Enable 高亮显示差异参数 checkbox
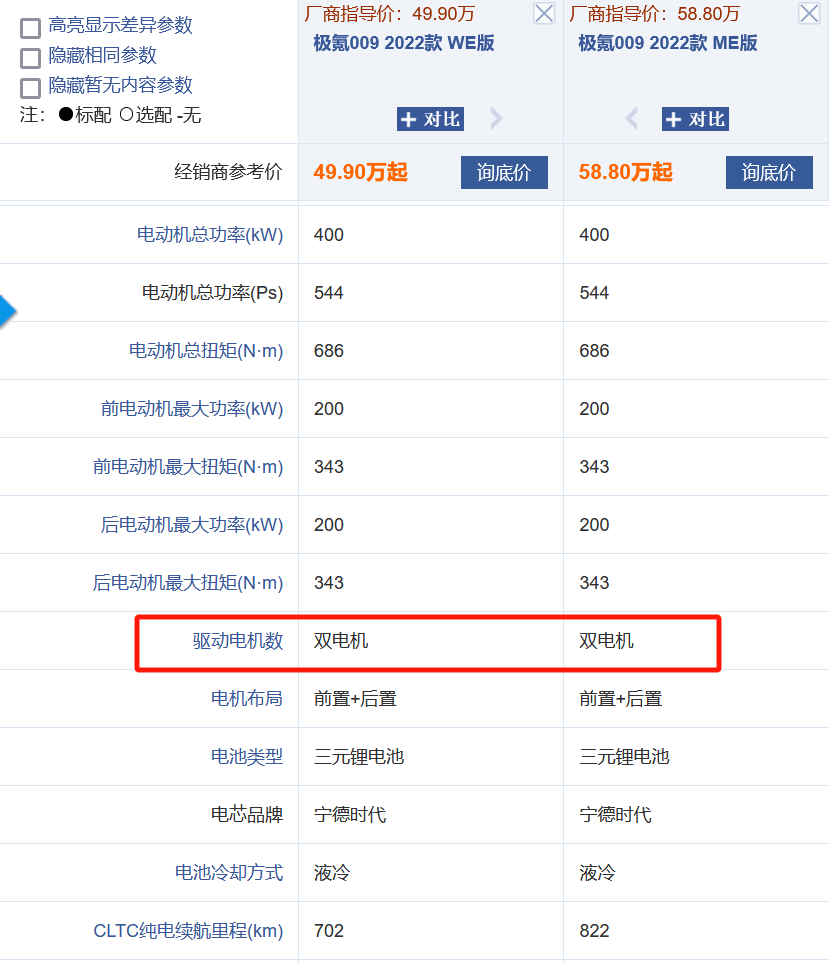Image resolution: width=829 pixels, height=963 pixels. coord(30,28)
